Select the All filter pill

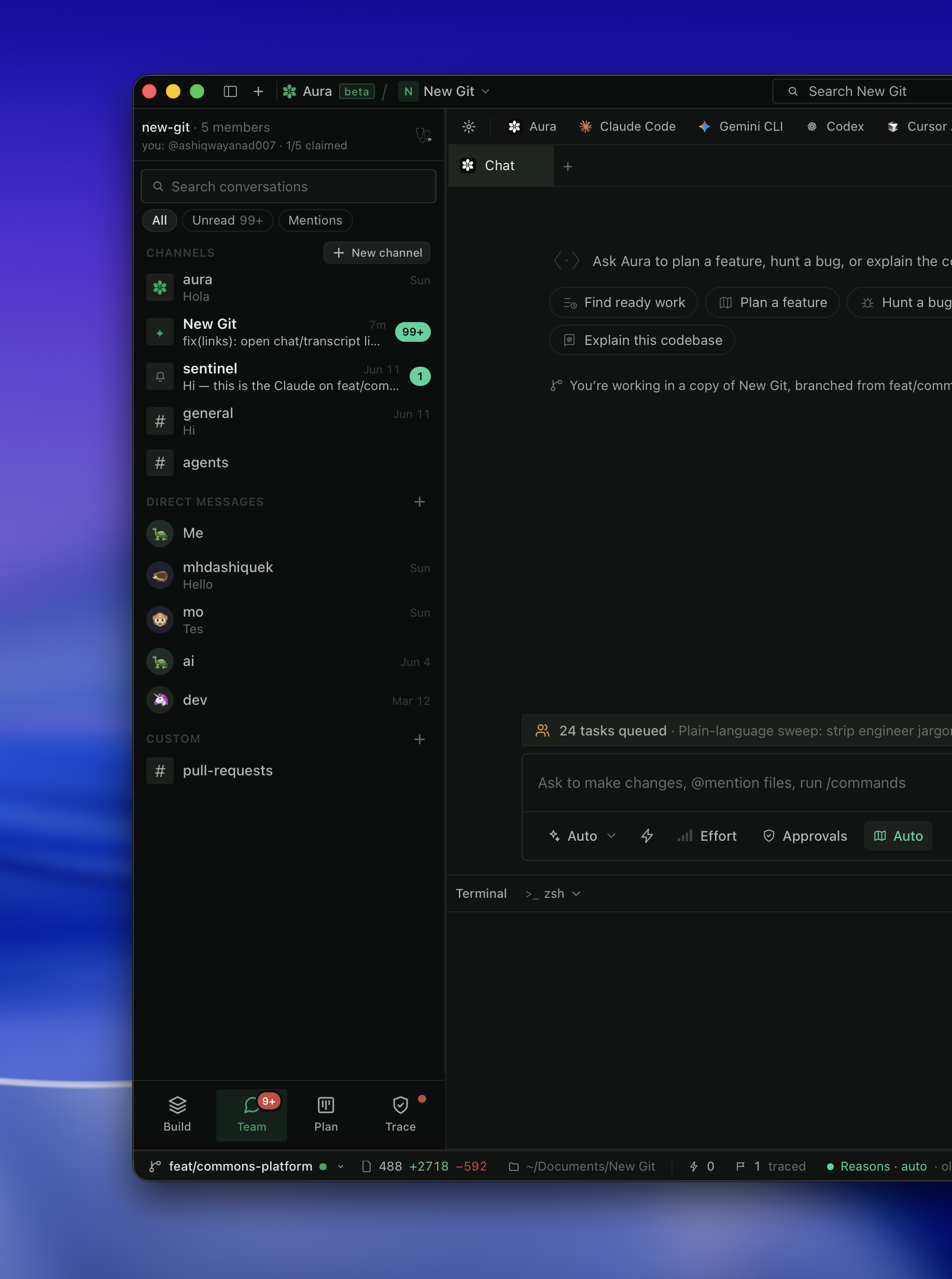click(160, 221)
